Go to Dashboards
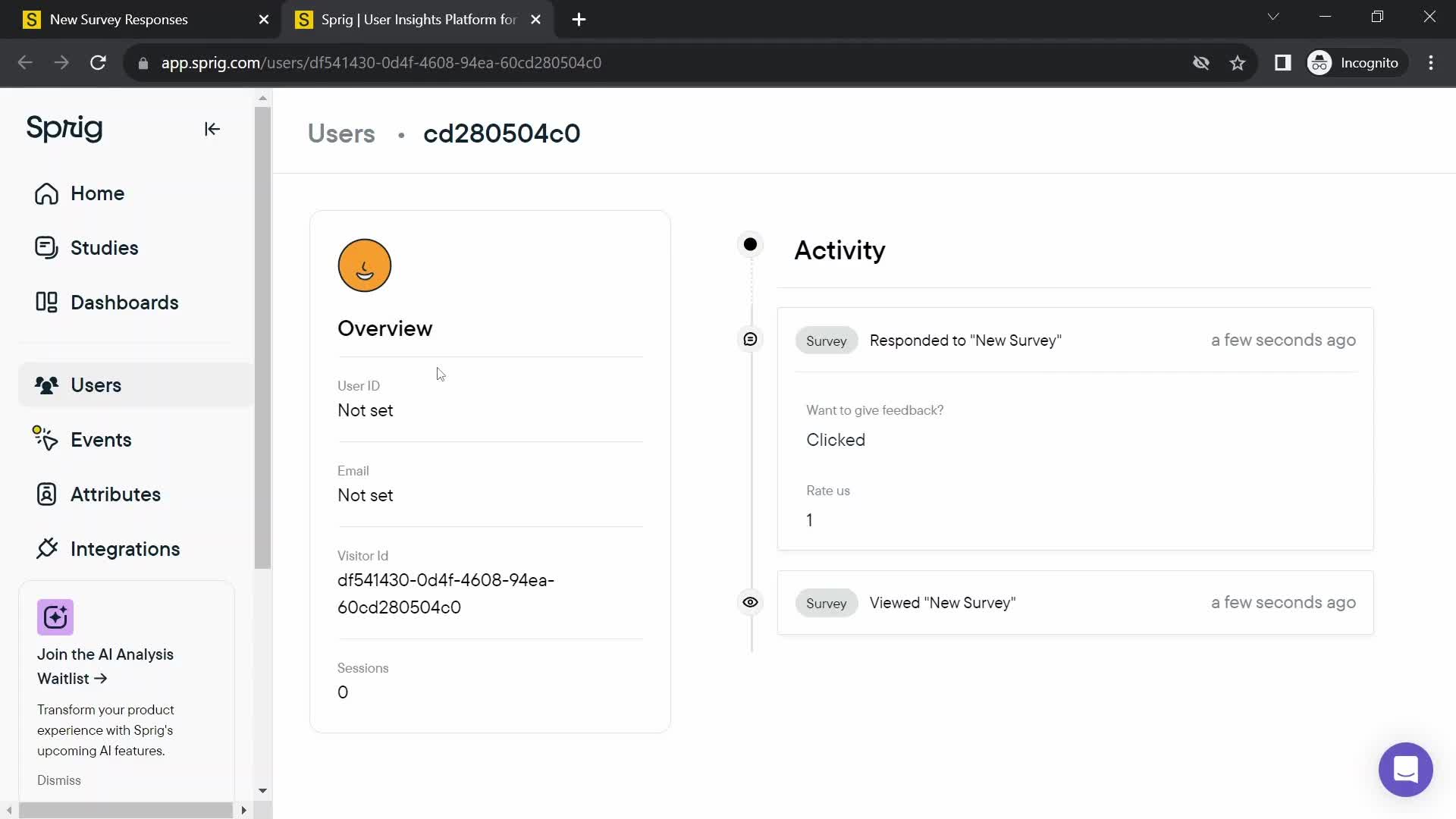Screen dimensions: 1456x819 click(124, 303)
